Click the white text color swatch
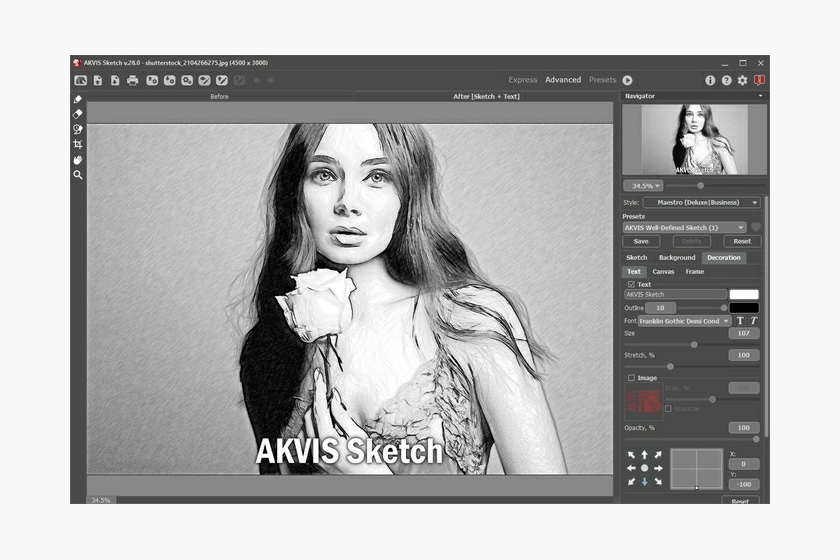This screenshot has width=840, height=560. (744, 294)
